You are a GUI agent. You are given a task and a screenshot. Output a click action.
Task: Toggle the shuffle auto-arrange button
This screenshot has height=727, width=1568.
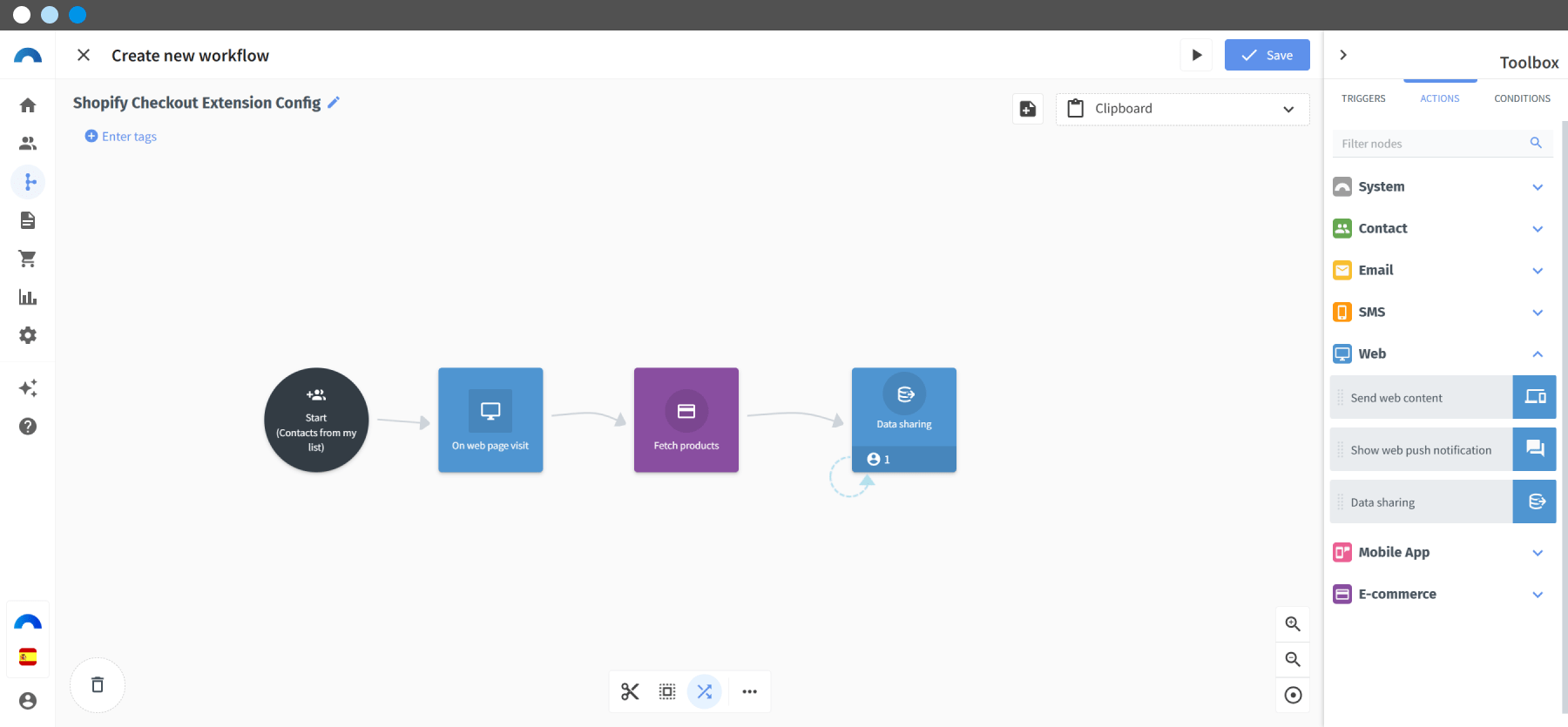pyautogui.click(x=705, y=691)
